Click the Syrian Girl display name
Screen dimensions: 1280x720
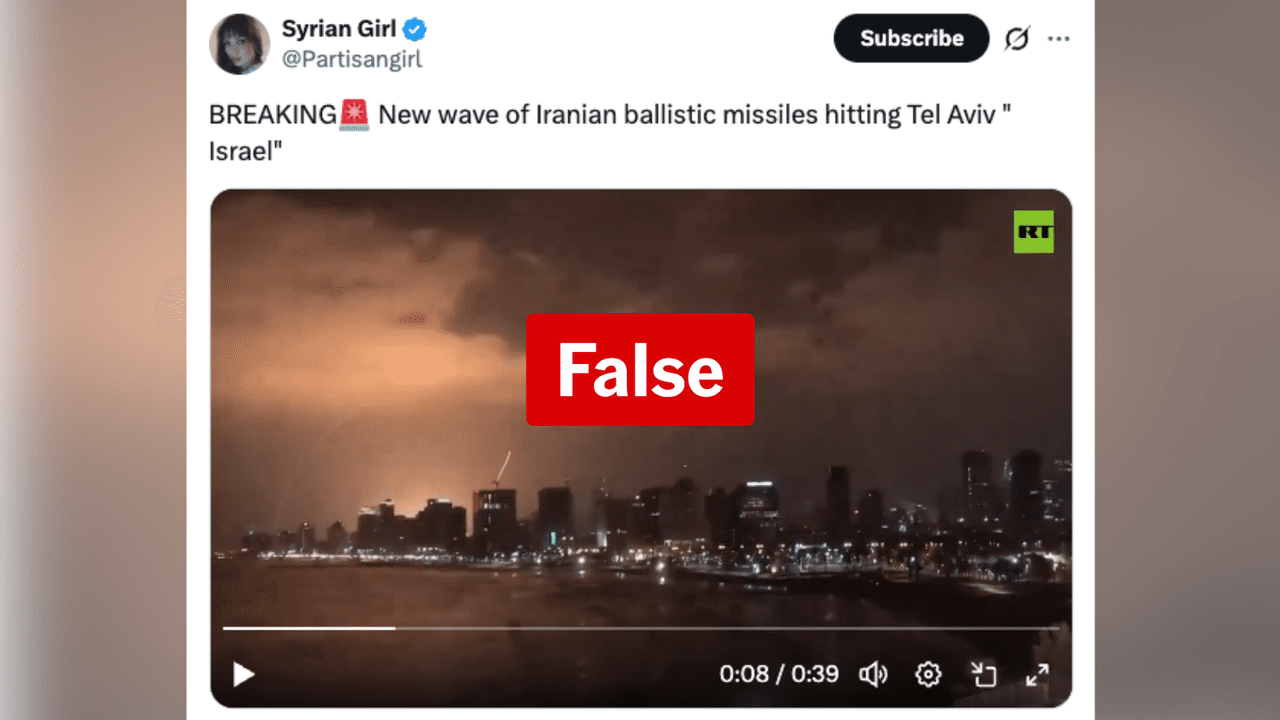[339, 28]
